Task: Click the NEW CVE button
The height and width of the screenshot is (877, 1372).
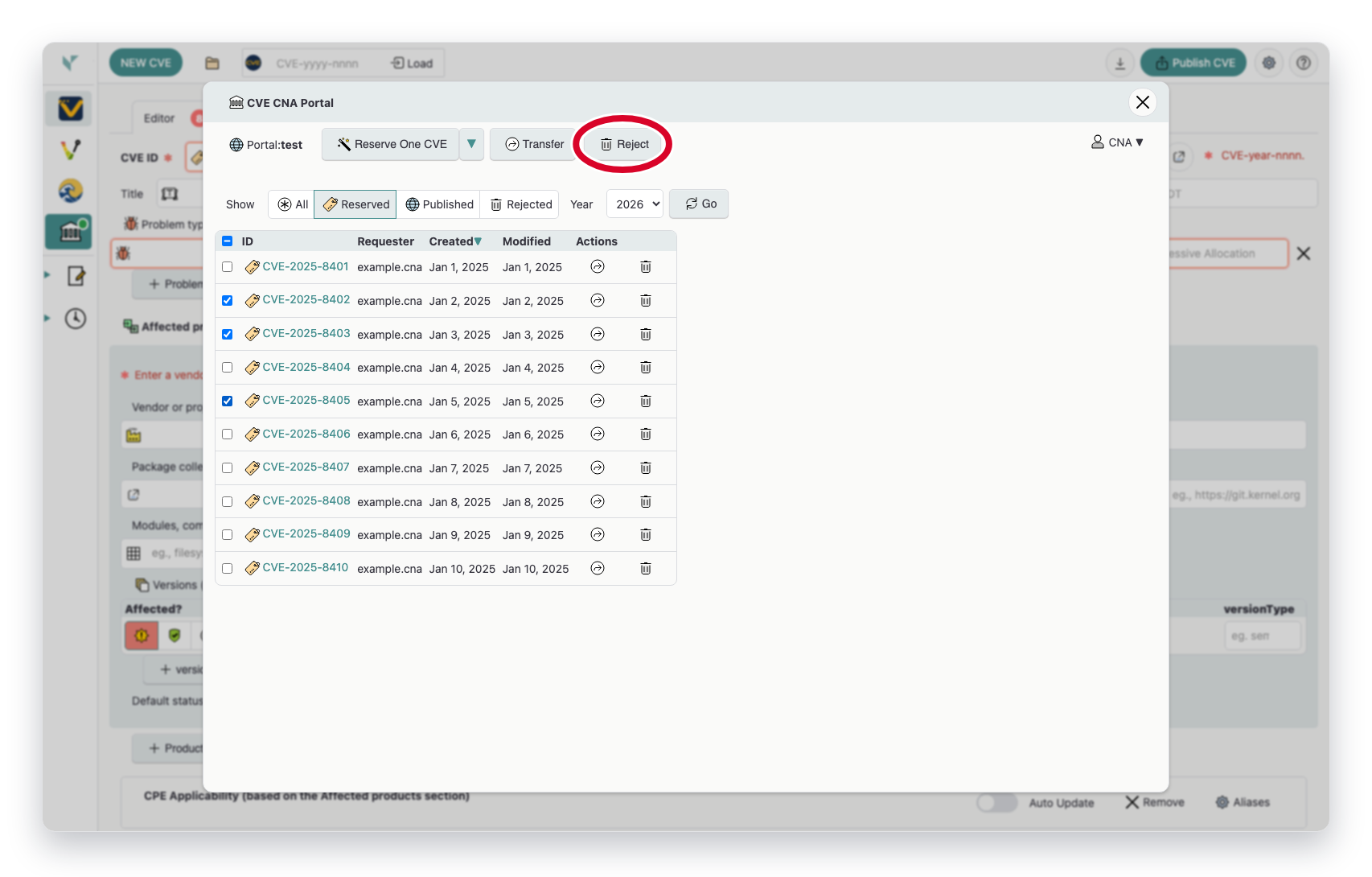Action: pyautogui.click(x=146, y=63)
